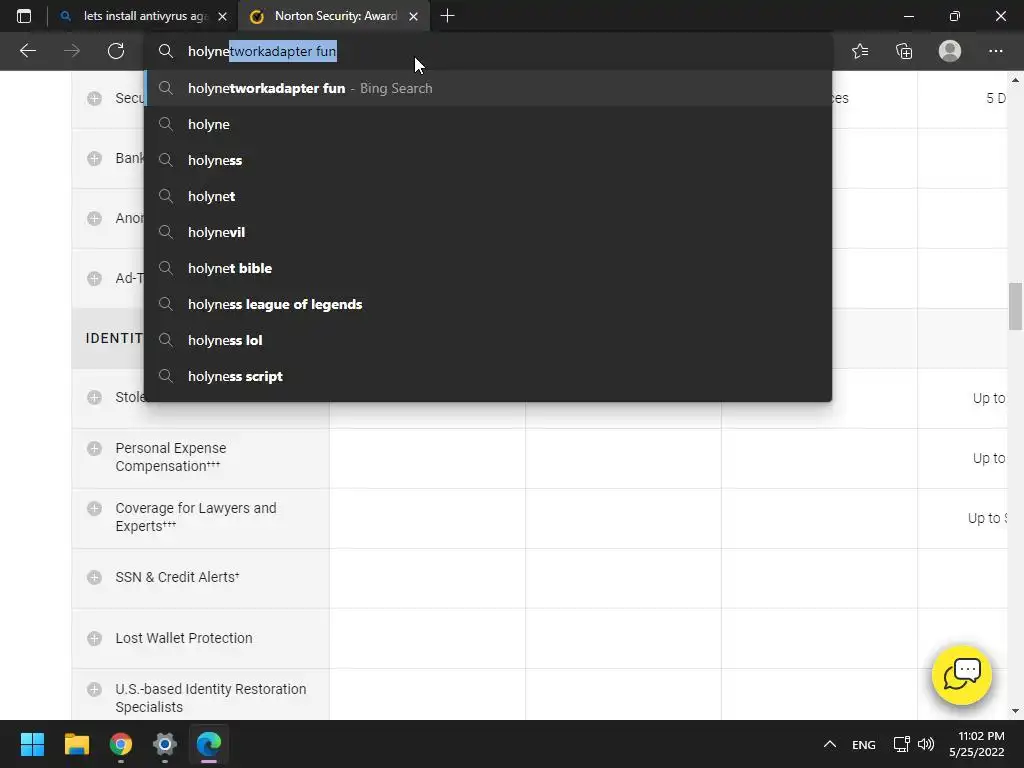The image size is (1024, 768).
Task: Click the vertical page scrollbar thumb
Action: pos(1015,306)
